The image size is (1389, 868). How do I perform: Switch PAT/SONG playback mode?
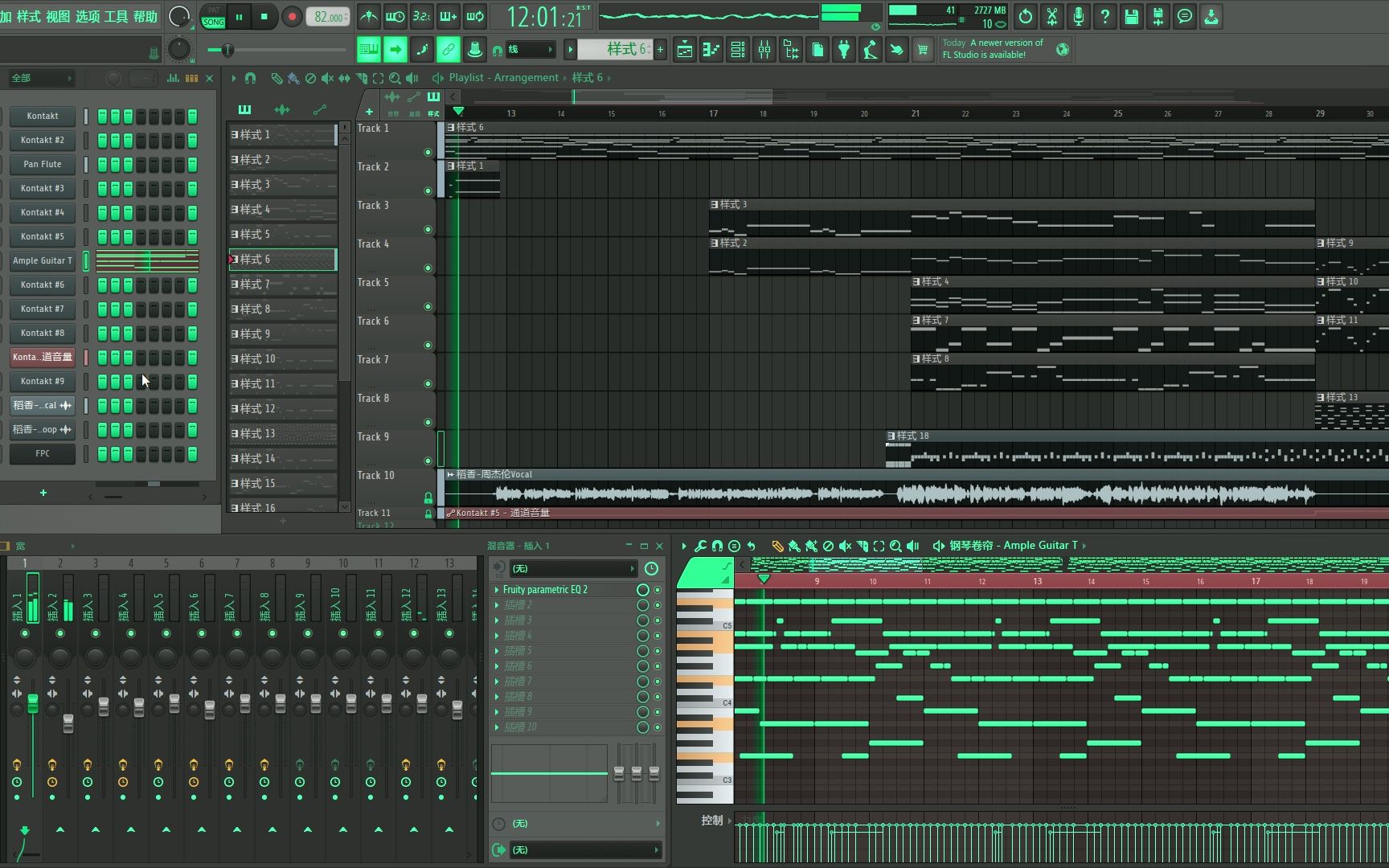213,16
